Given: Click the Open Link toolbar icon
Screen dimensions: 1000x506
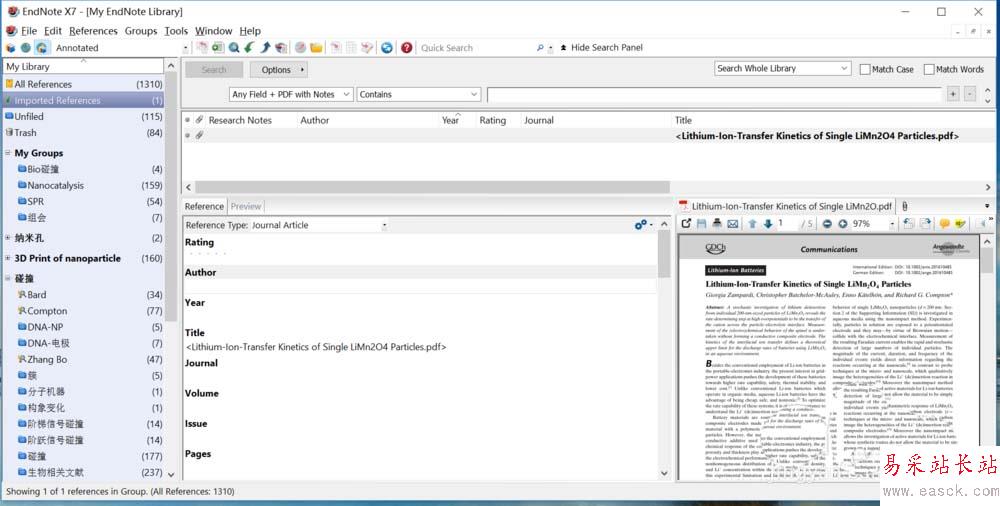Looking at the screenshot, I should click(300, 48).
